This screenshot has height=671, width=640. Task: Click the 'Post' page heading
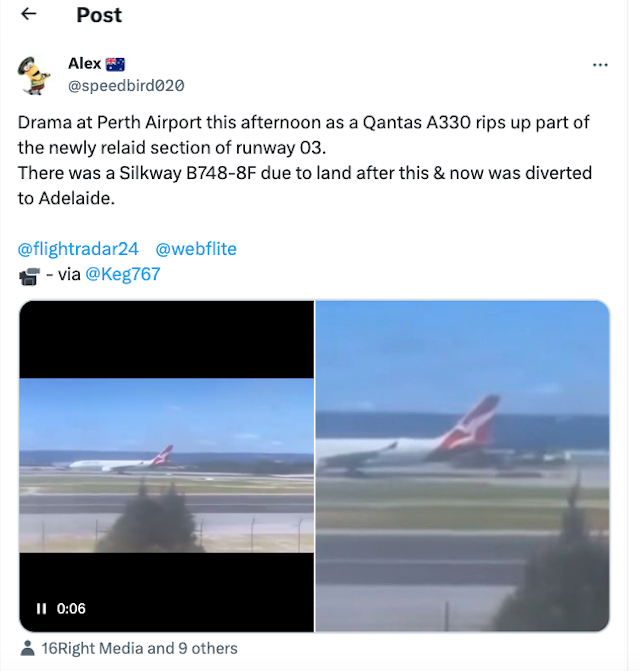(x=99, y=15)
